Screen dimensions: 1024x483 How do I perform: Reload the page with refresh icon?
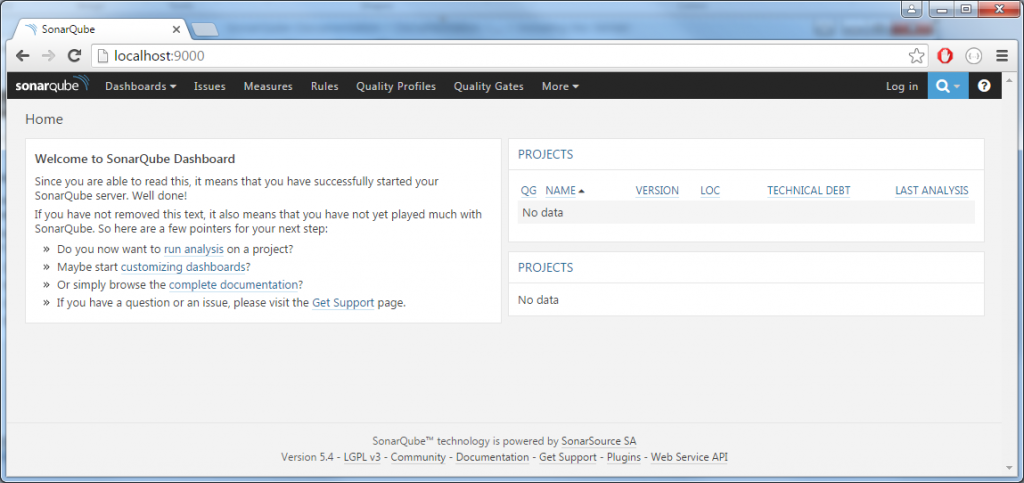(74, 56)
